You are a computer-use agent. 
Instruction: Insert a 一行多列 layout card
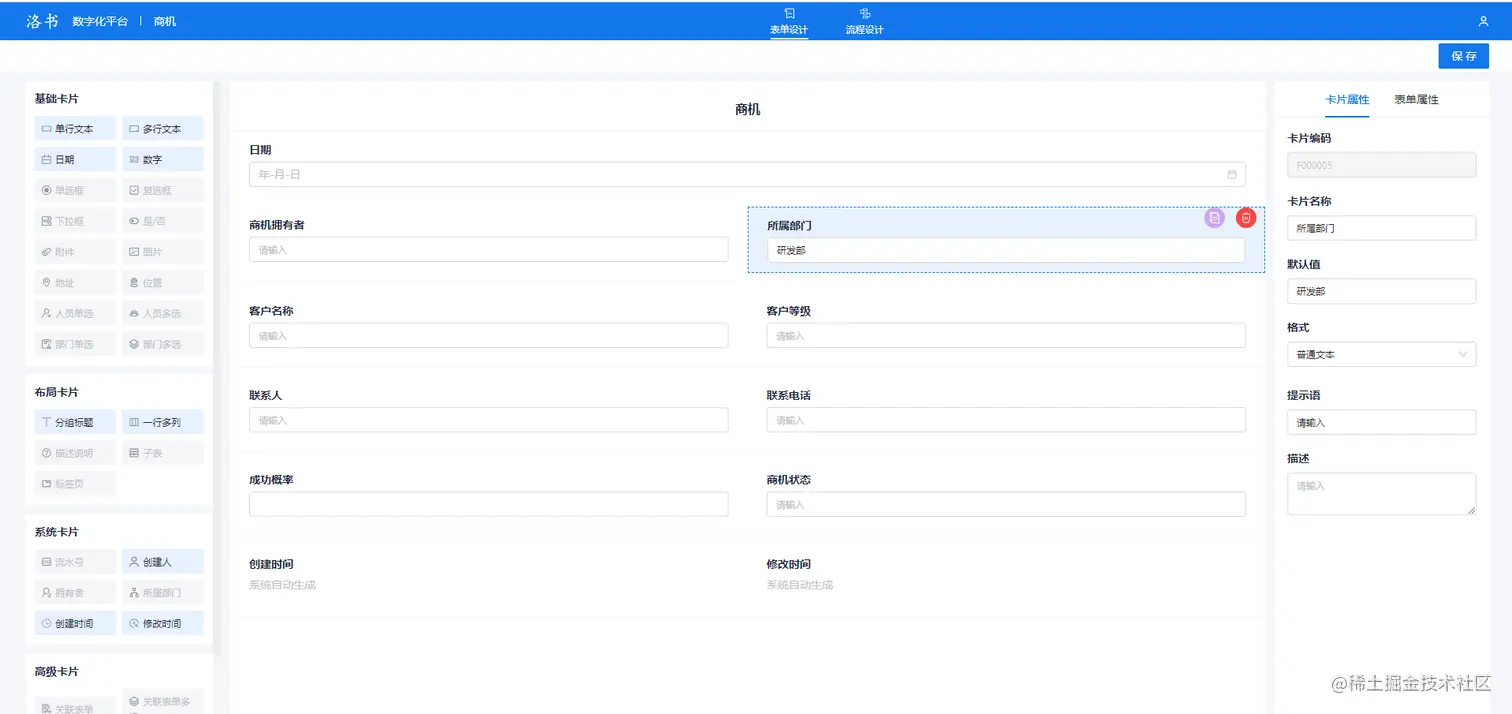[163, 422]
